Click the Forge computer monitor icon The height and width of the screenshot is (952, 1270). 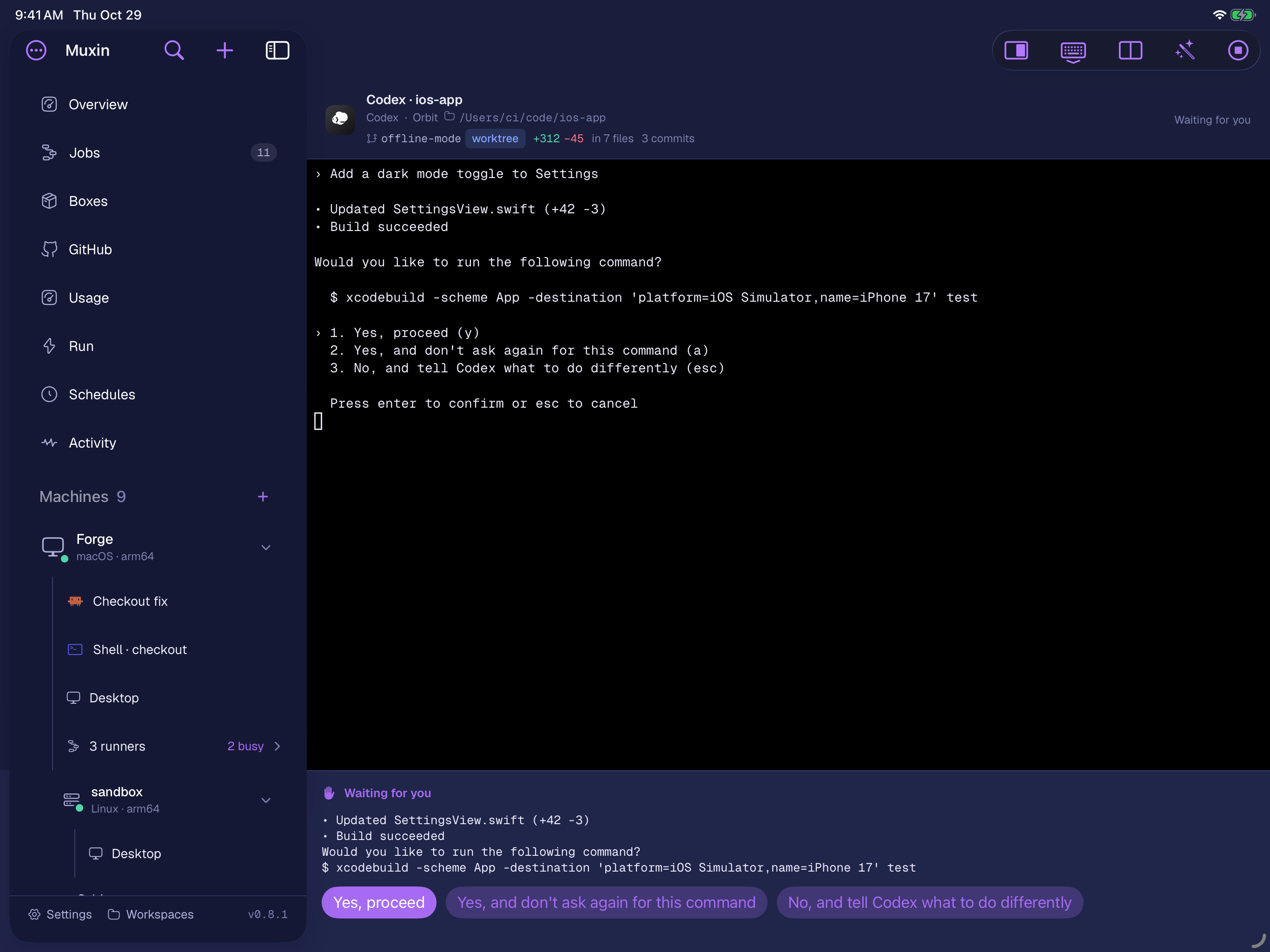point(53,548)
